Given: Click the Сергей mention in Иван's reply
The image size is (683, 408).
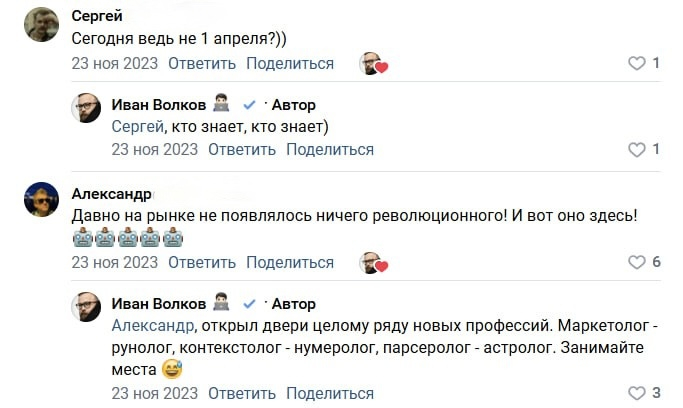Looking at the screenshot, I should point(137,126).
